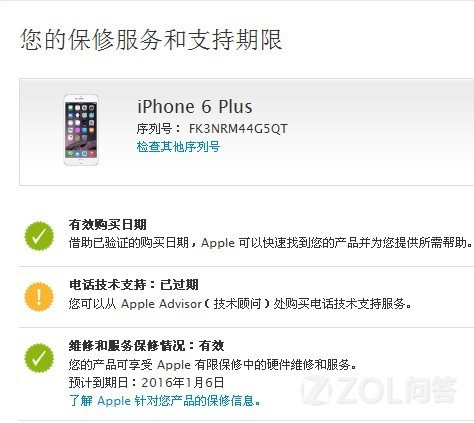
Task: Click the 有效购买日期 section heading
Action: coord(108,225)
